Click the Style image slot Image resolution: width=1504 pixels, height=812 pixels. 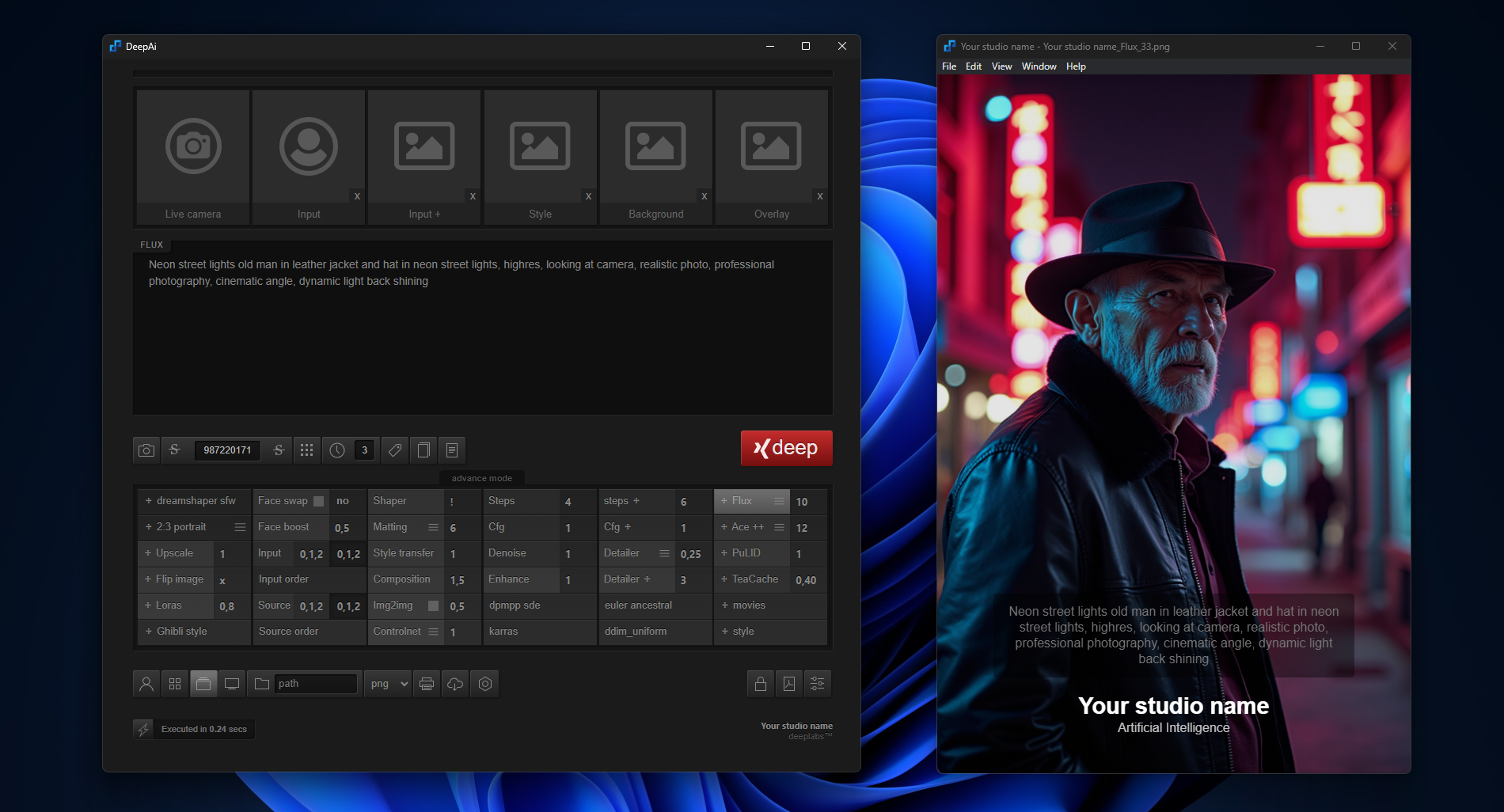[x=540, y=157]
